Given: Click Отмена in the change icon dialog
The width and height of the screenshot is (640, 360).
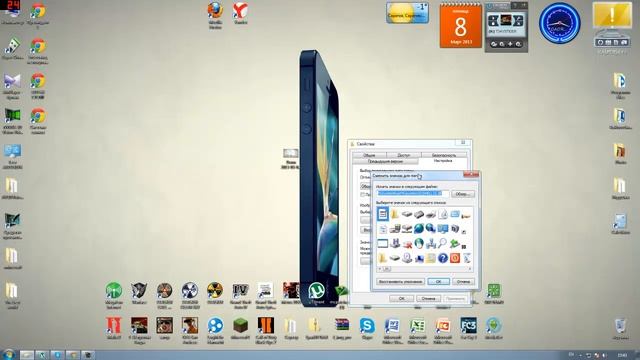Looking at the screenshot, I should coord(463,282).
